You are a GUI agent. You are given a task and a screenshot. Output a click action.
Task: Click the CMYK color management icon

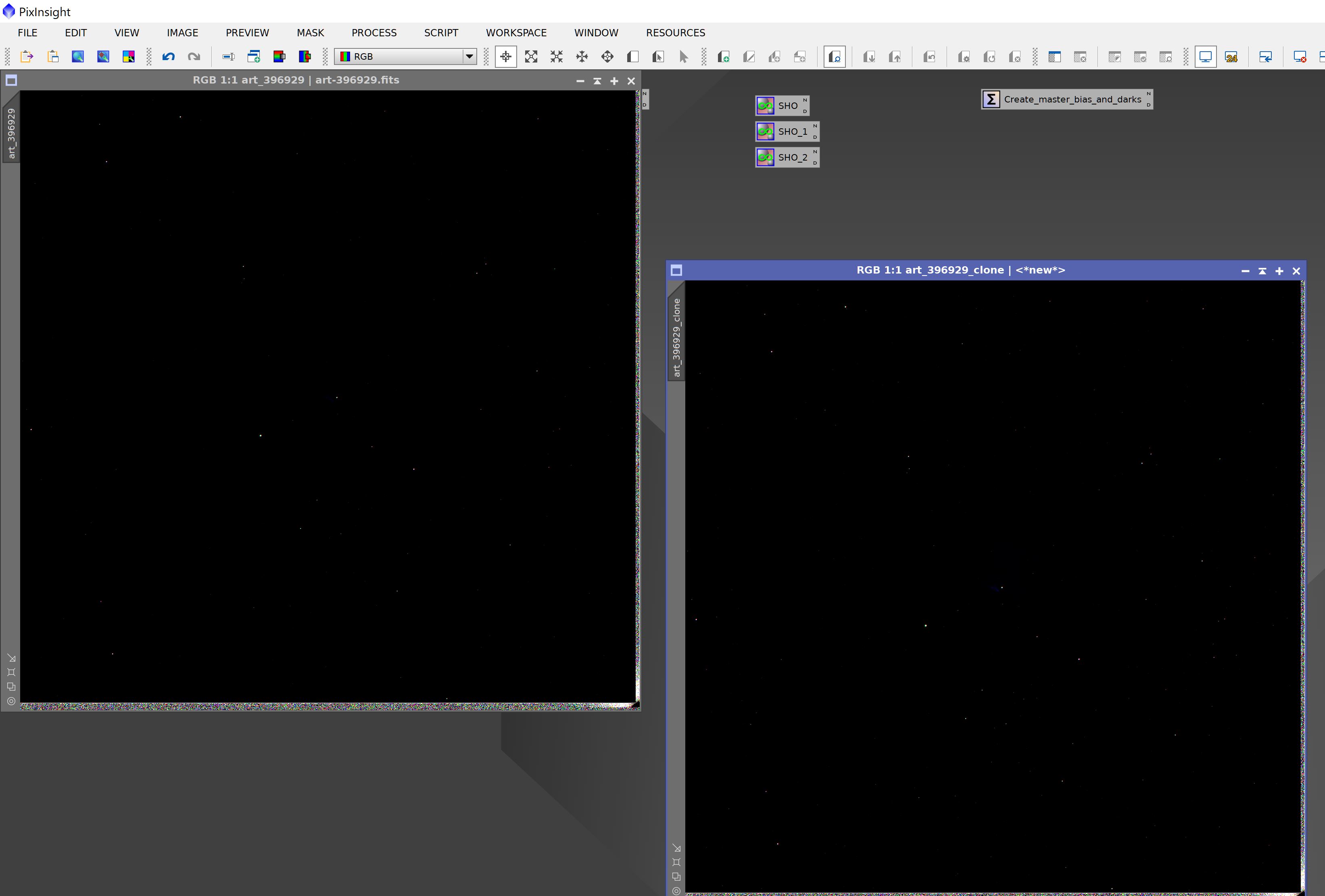(129, 56)
